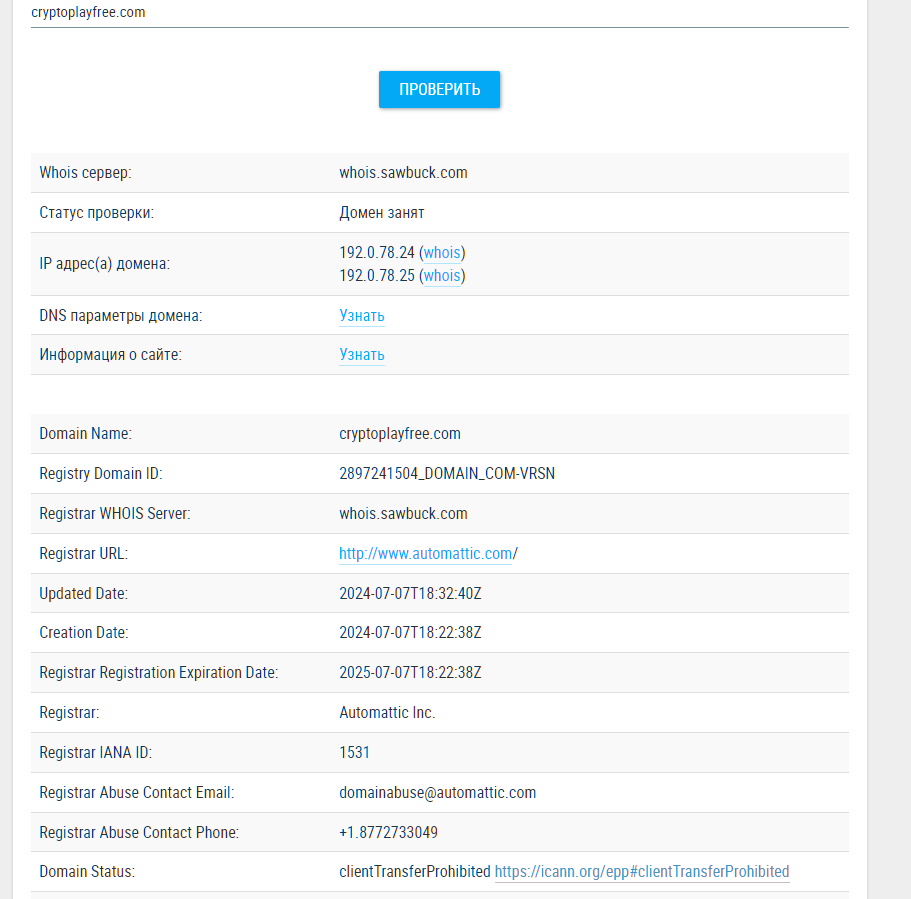Click the Registrar value Automattic Inc.

tap(387, 712)
